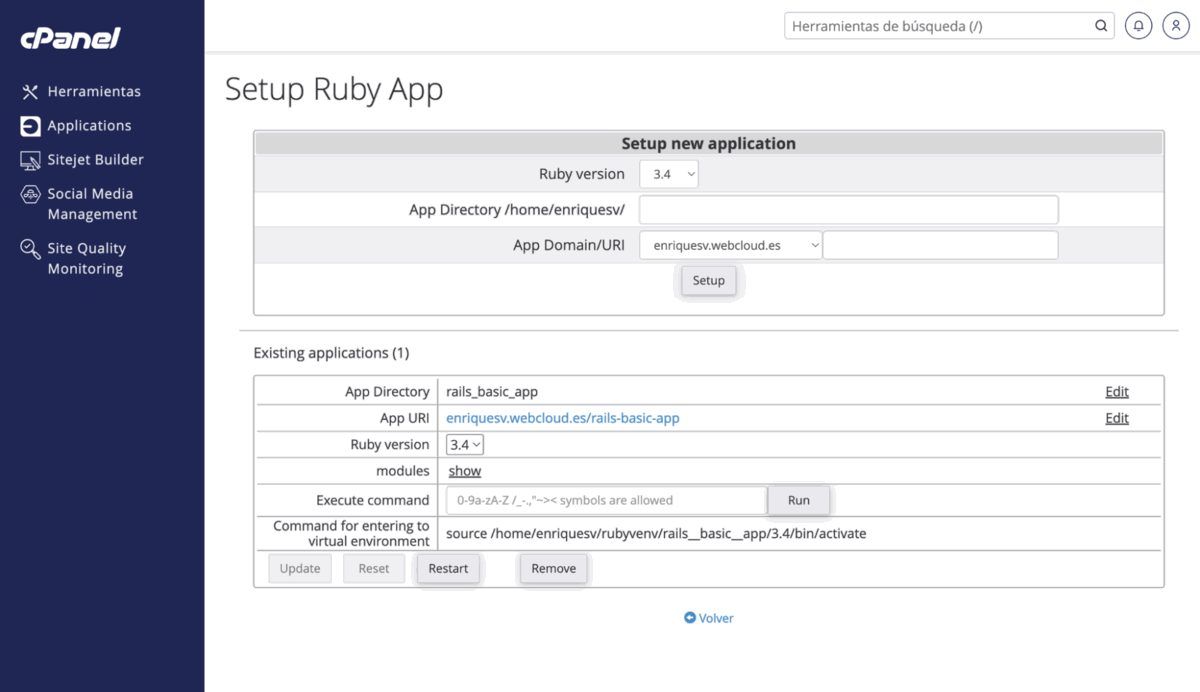Open Social Media Management menu item

coord(92,204)
